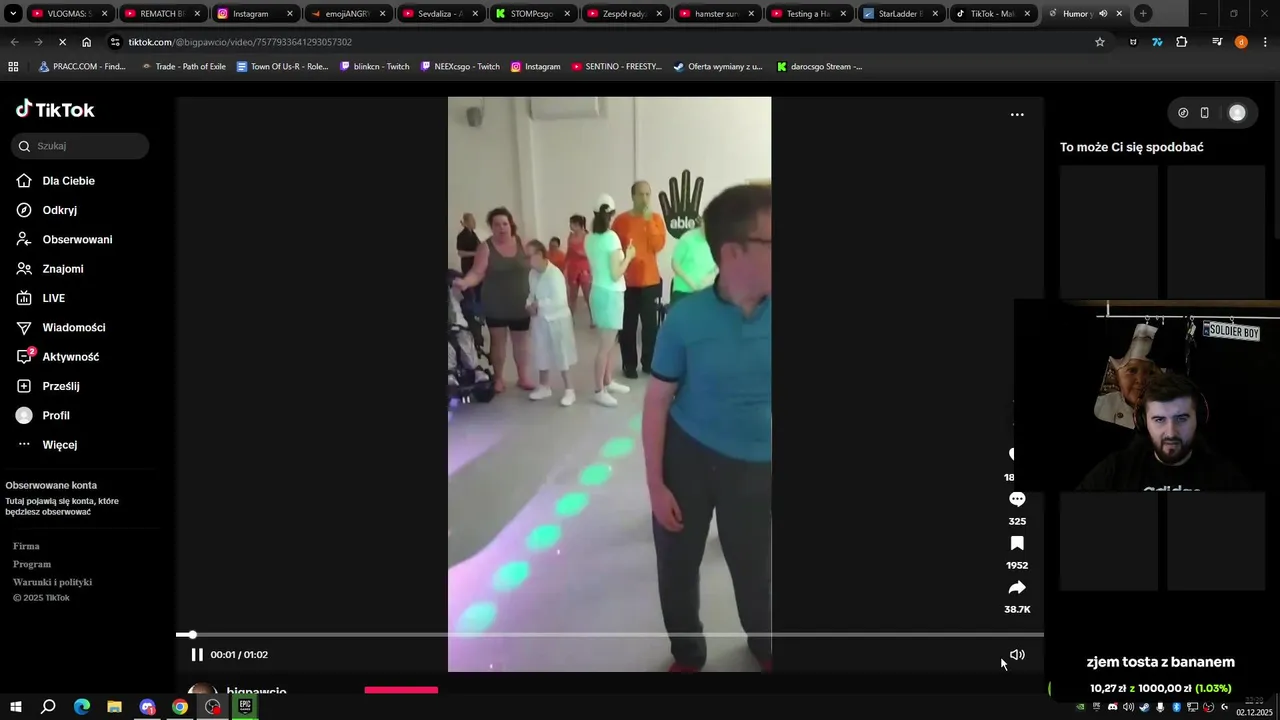Image resolution: width=1280 pixels, height=720 pixels.
Task: Open PRACC.COM bookmark
Action: pos(82,67)
